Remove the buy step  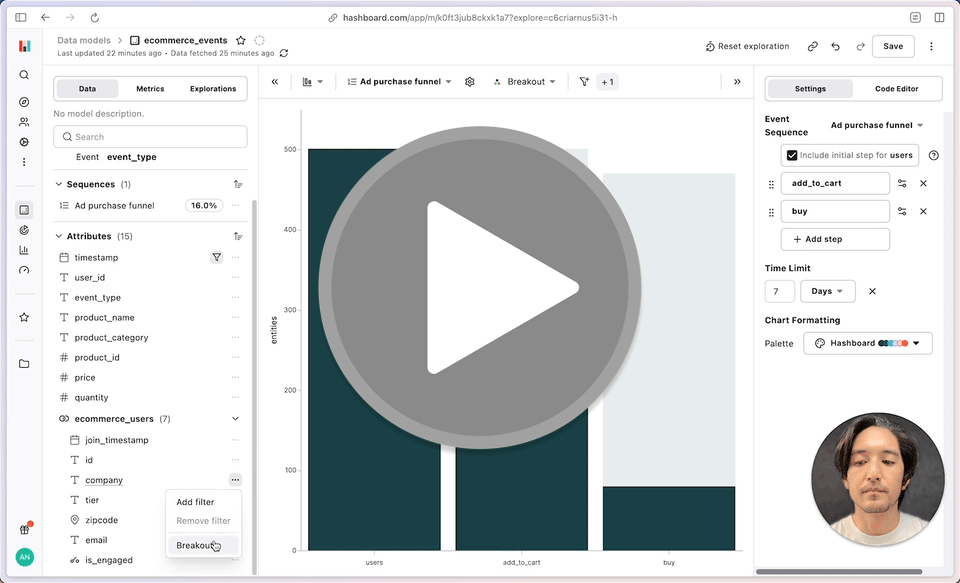coord(923,211)
